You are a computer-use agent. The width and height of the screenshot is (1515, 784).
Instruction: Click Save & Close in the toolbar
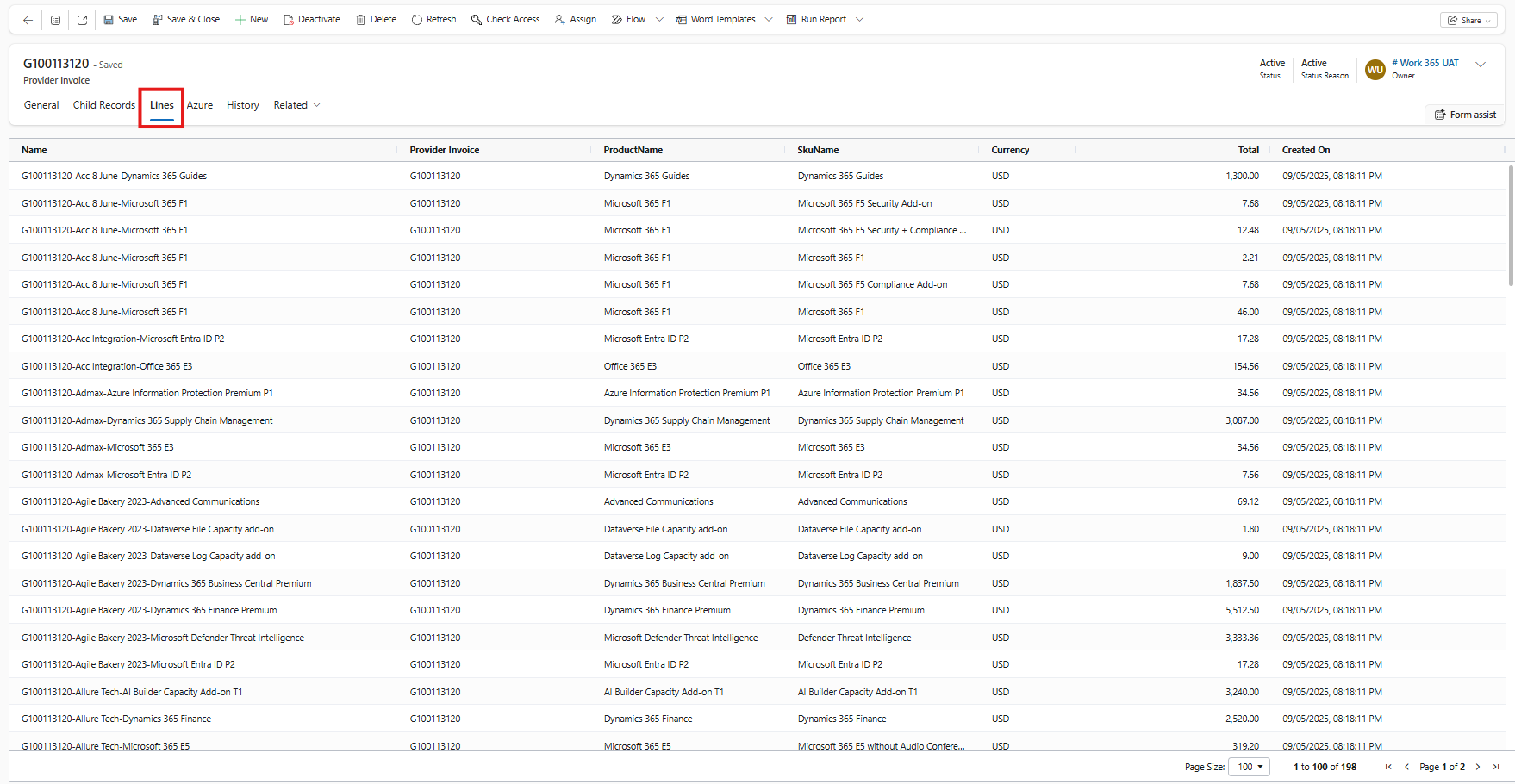186,19
